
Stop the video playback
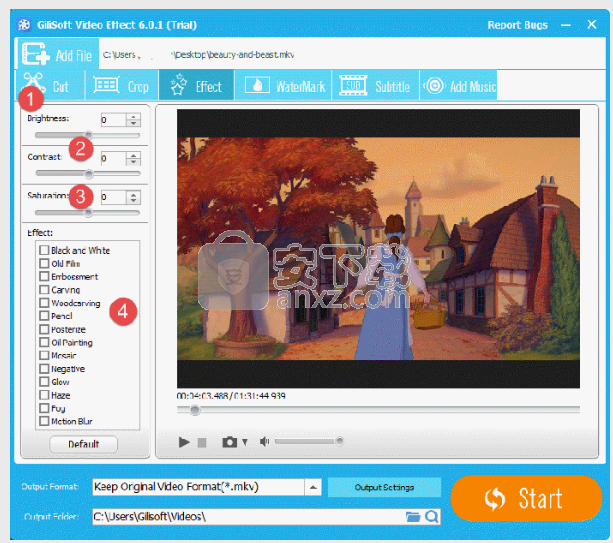point(202,442)
